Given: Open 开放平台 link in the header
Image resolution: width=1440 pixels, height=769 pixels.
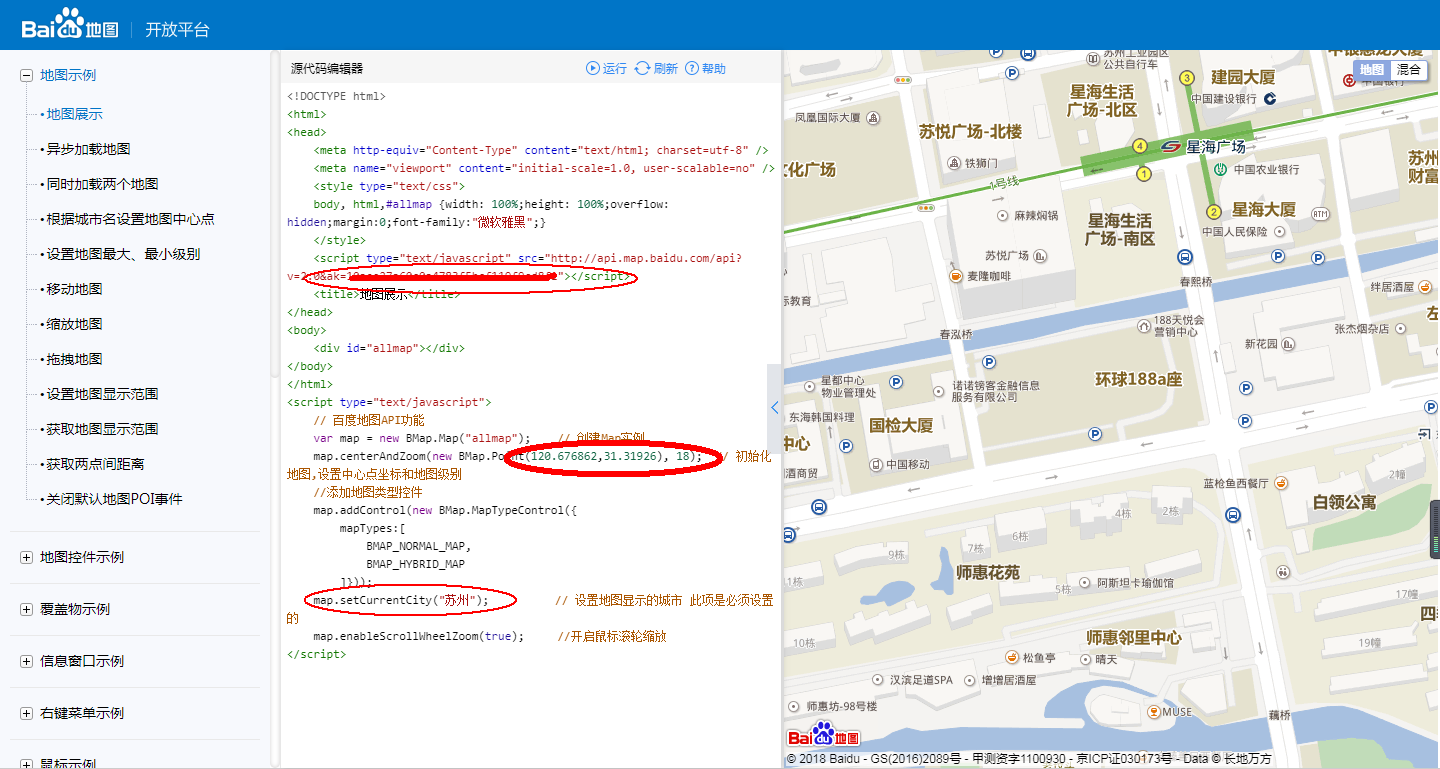Looking at the screenshot, I should pos(177,29).
